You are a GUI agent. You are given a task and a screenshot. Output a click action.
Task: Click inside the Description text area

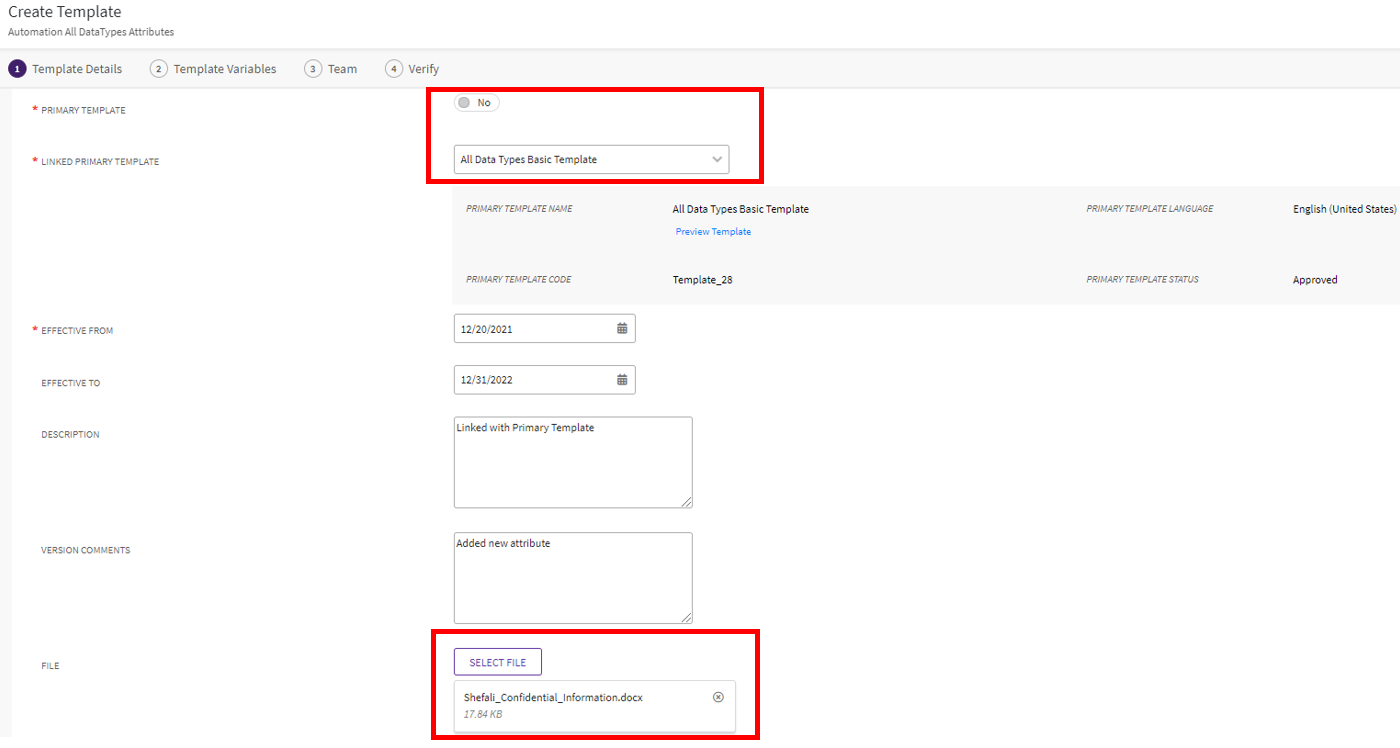pyautogui.click(x=572, y=465)
